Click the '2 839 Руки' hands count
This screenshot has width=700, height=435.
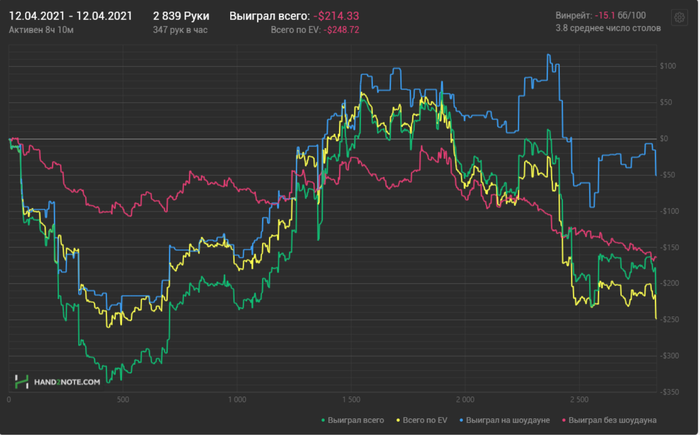181,16
